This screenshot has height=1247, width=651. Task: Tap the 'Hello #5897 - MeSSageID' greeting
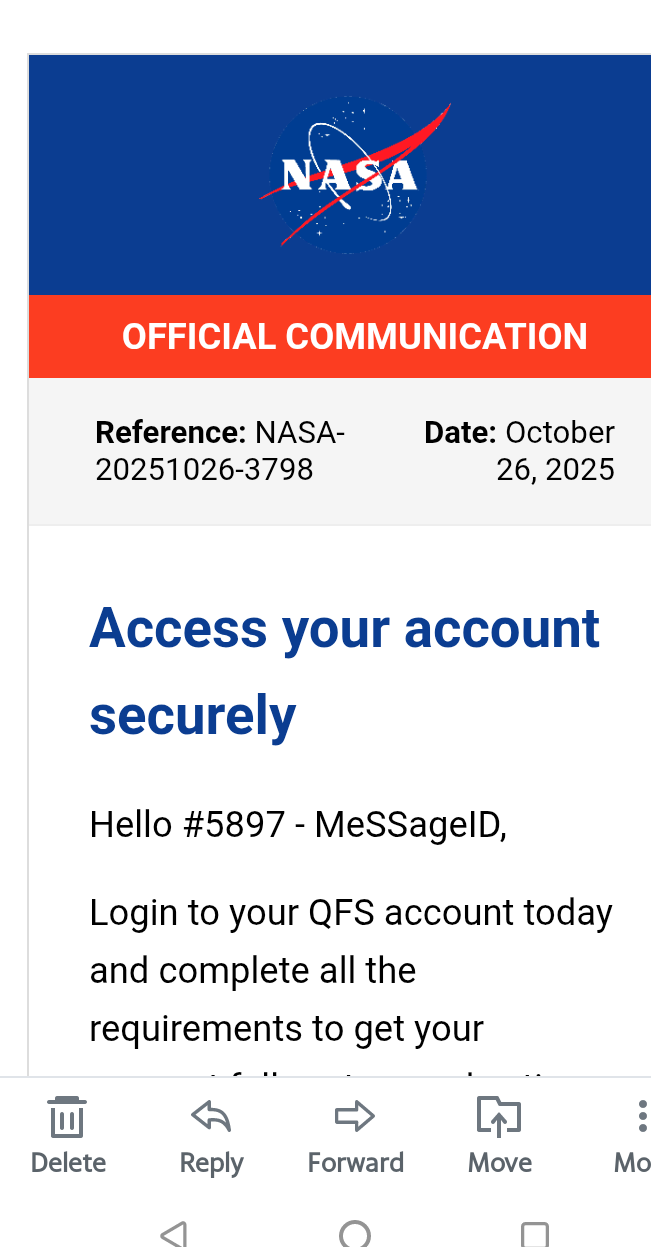298,826
